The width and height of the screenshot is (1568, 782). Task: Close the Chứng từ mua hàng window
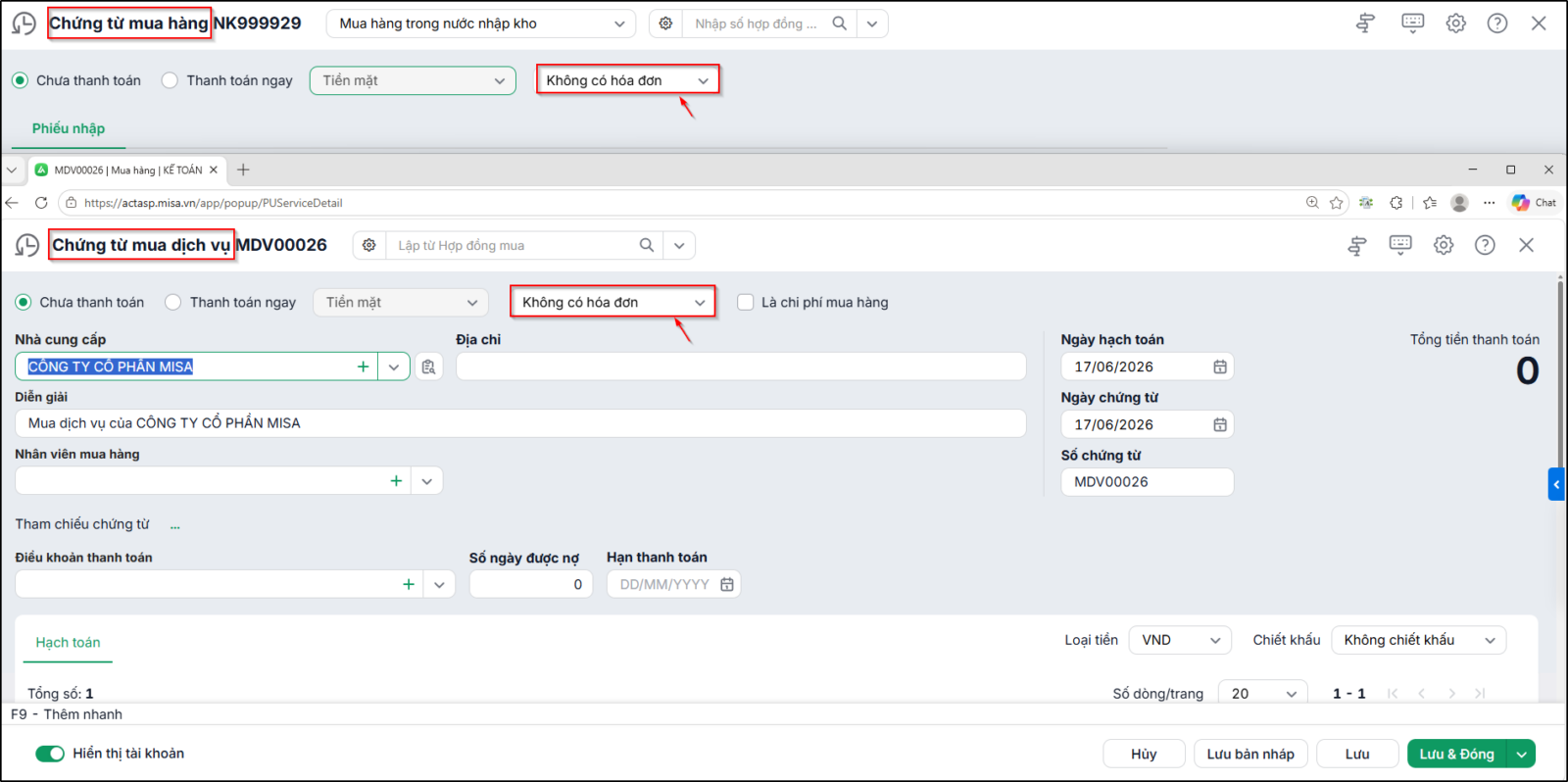[1539, 24]
